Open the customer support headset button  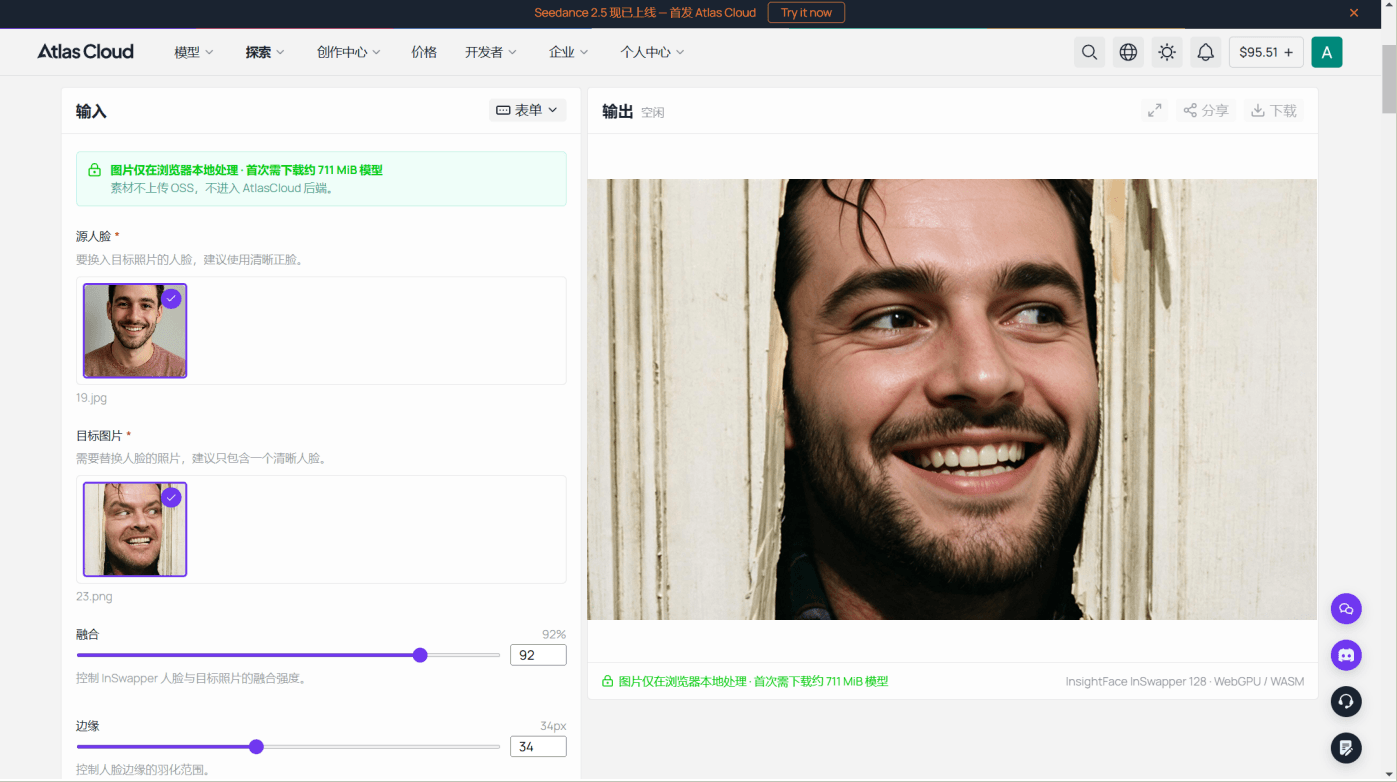pyautogui.click(x=1346, y=701)
